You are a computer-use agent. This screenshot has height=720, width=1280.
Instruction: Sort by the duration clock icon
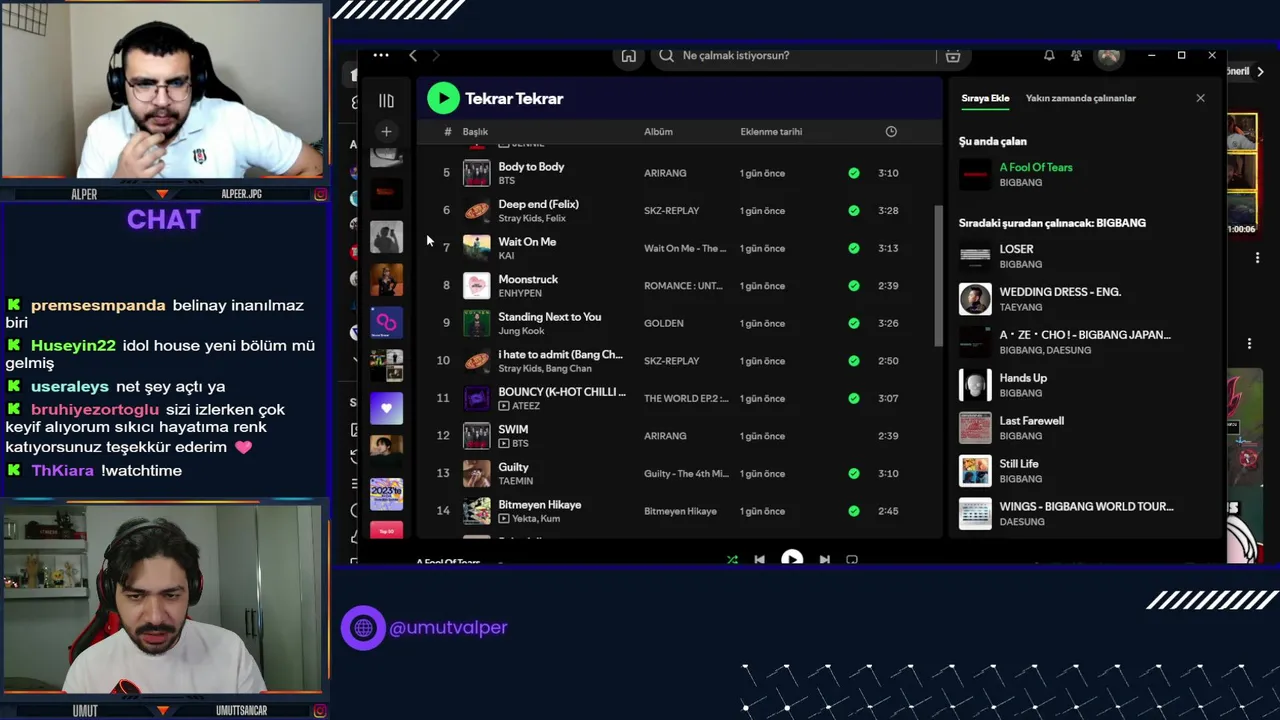coord(891,131)
